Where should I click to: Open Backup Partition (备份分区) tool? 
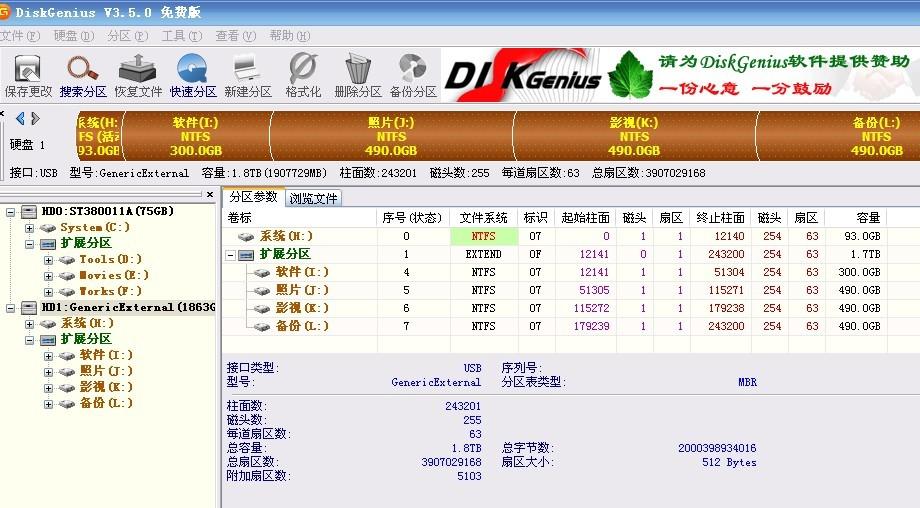[x=413, y=75]
